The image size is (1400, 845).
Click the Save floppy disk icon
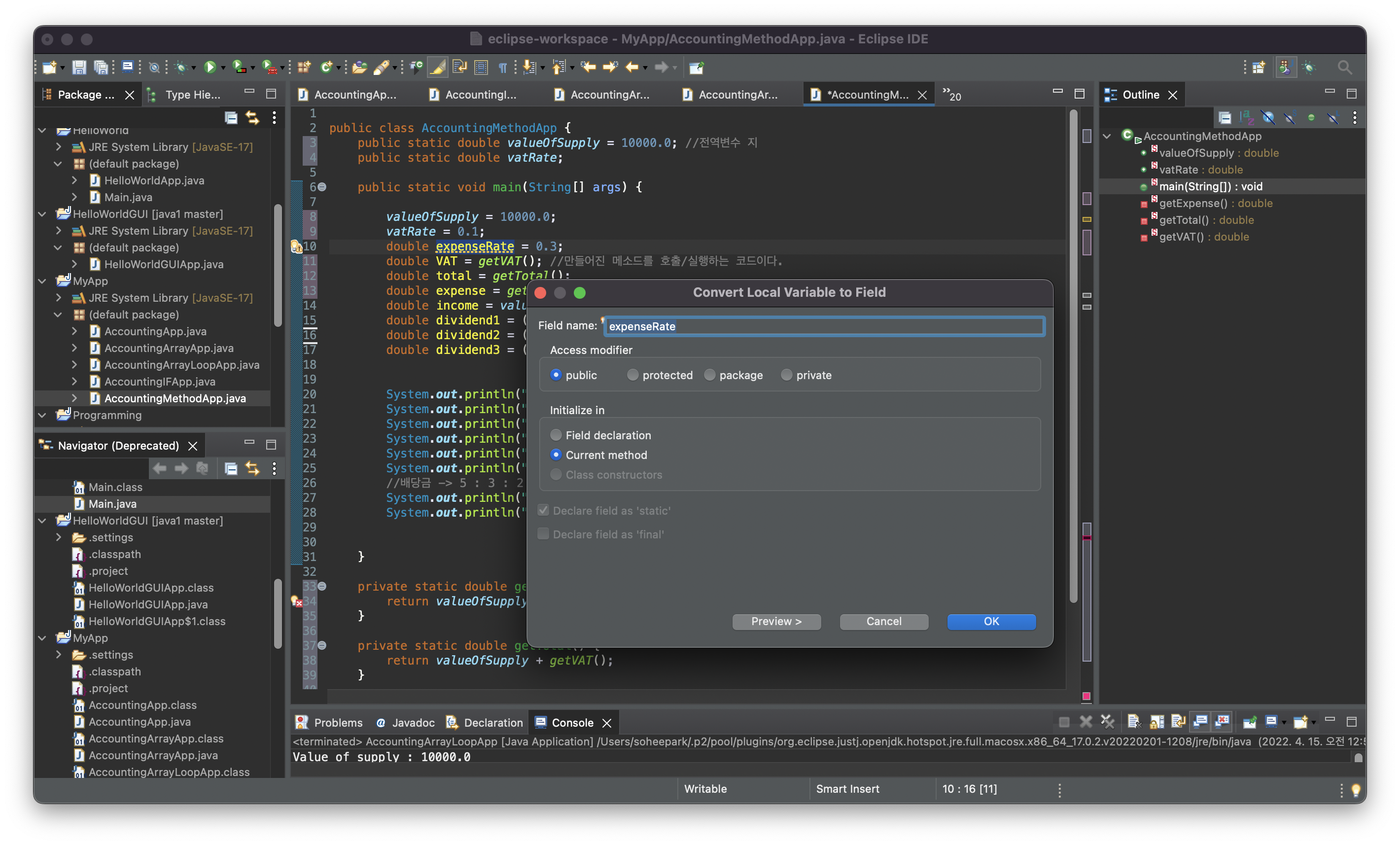(79, 68)
